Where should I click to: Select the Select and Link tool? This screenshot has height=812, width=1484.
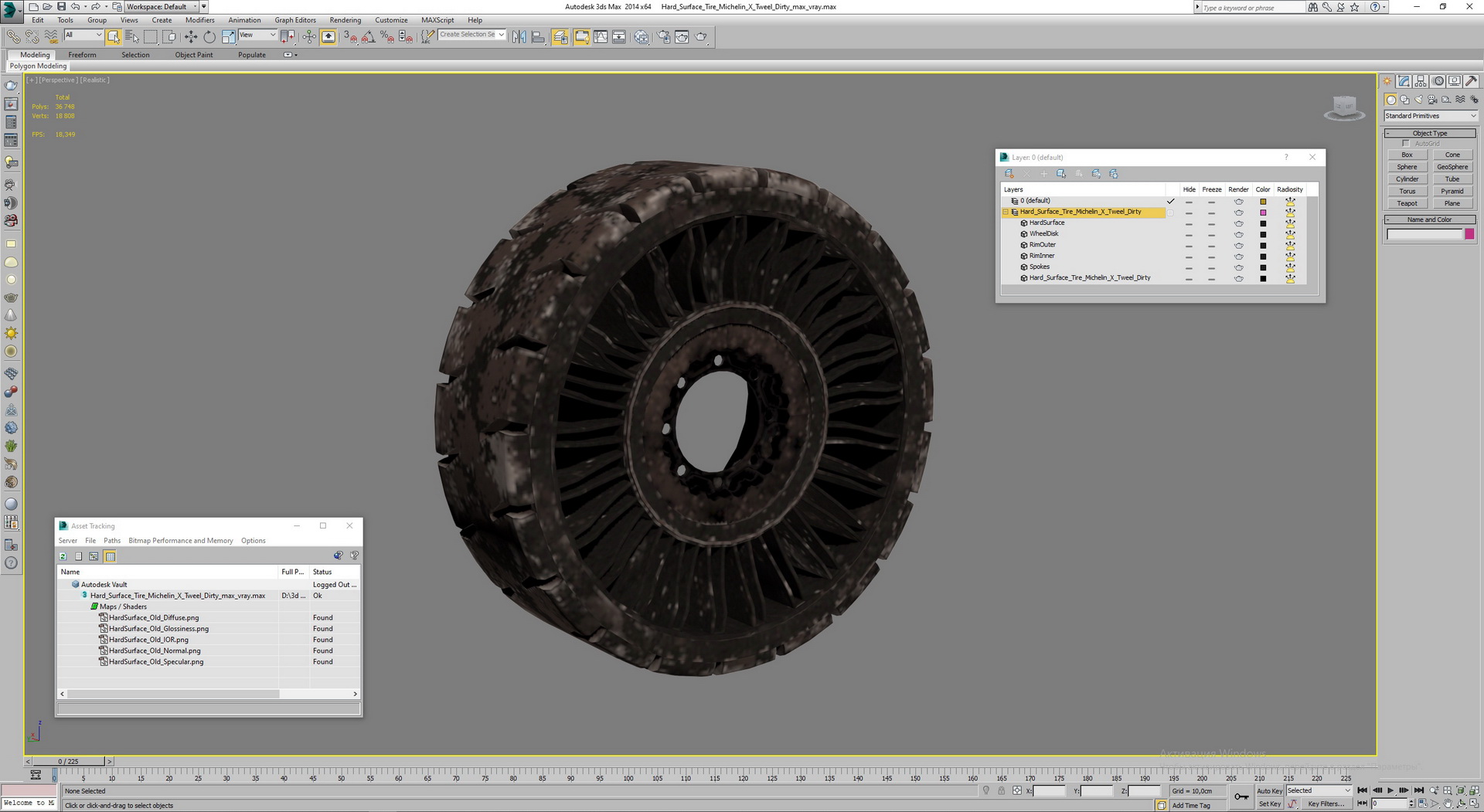click(13, 36)
